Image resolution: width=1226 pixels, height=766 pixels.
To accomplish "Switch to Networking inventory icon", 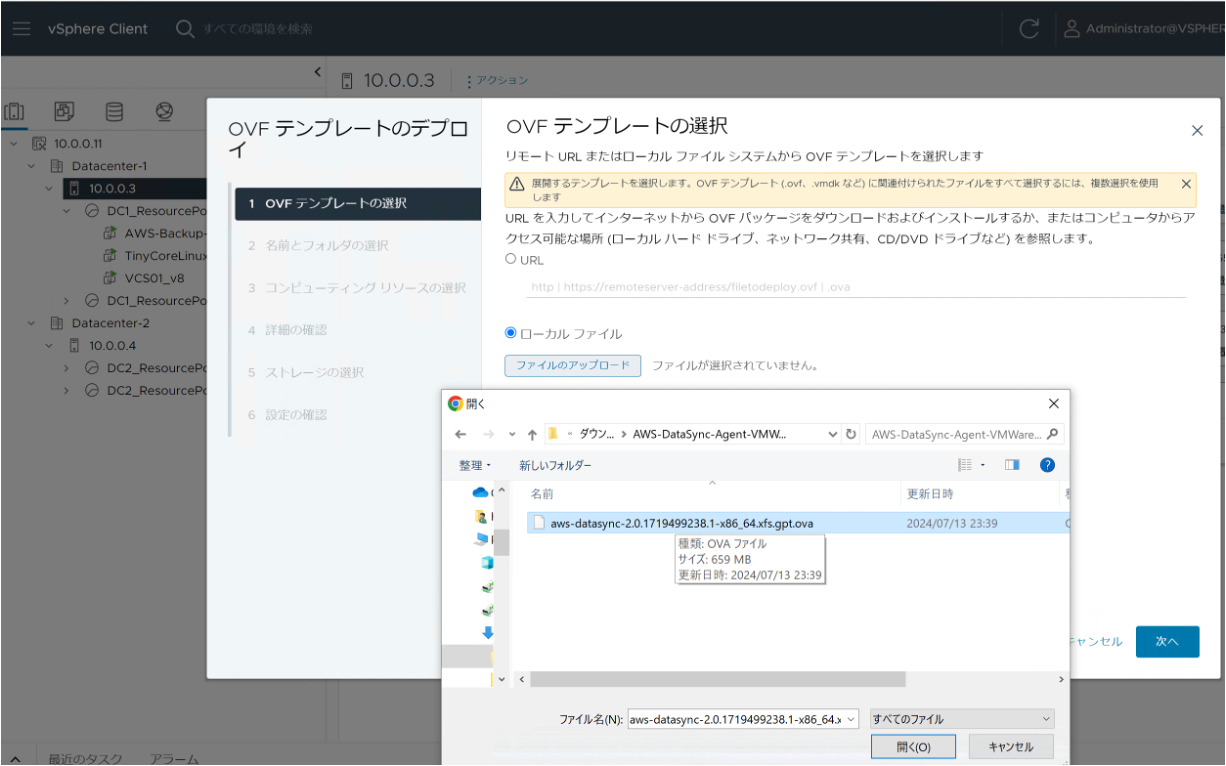I will point(165,110).
